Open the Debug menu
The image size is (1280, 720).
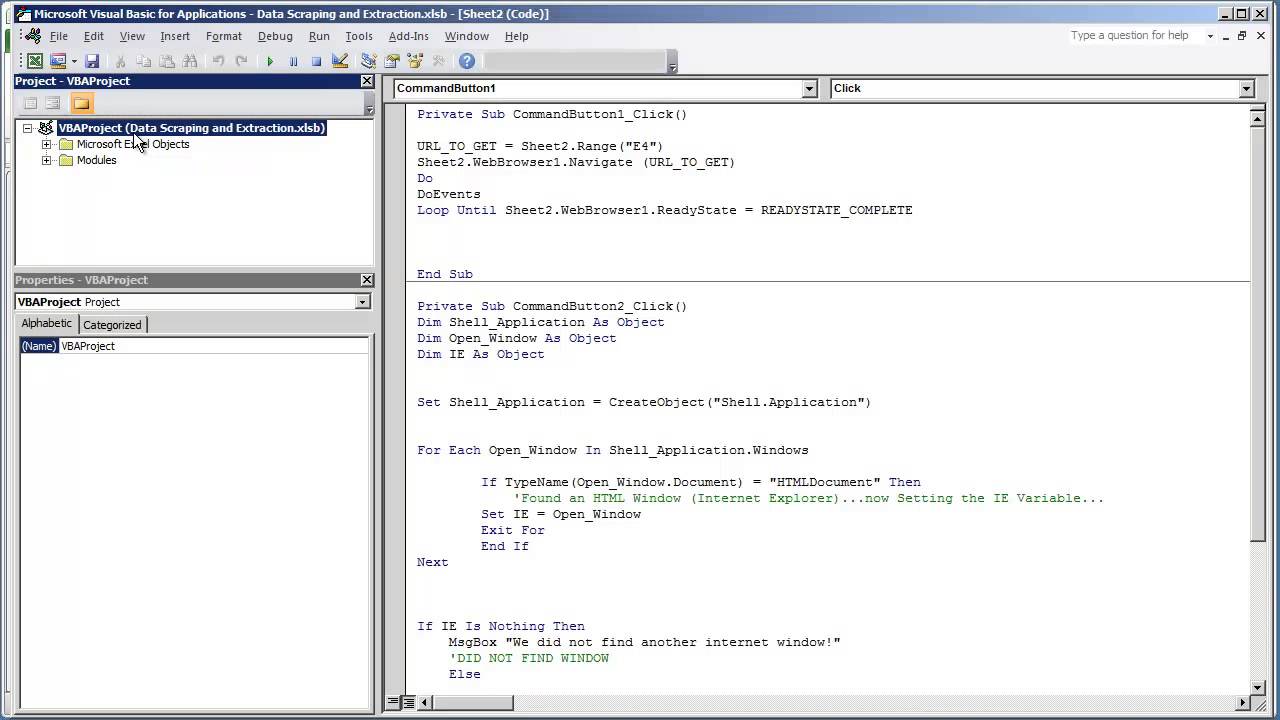(275, 36)
